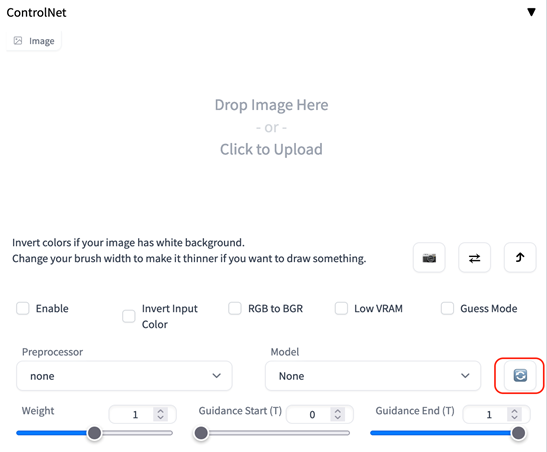
Task: Click the Image label icon
Action: coord(18,41)
